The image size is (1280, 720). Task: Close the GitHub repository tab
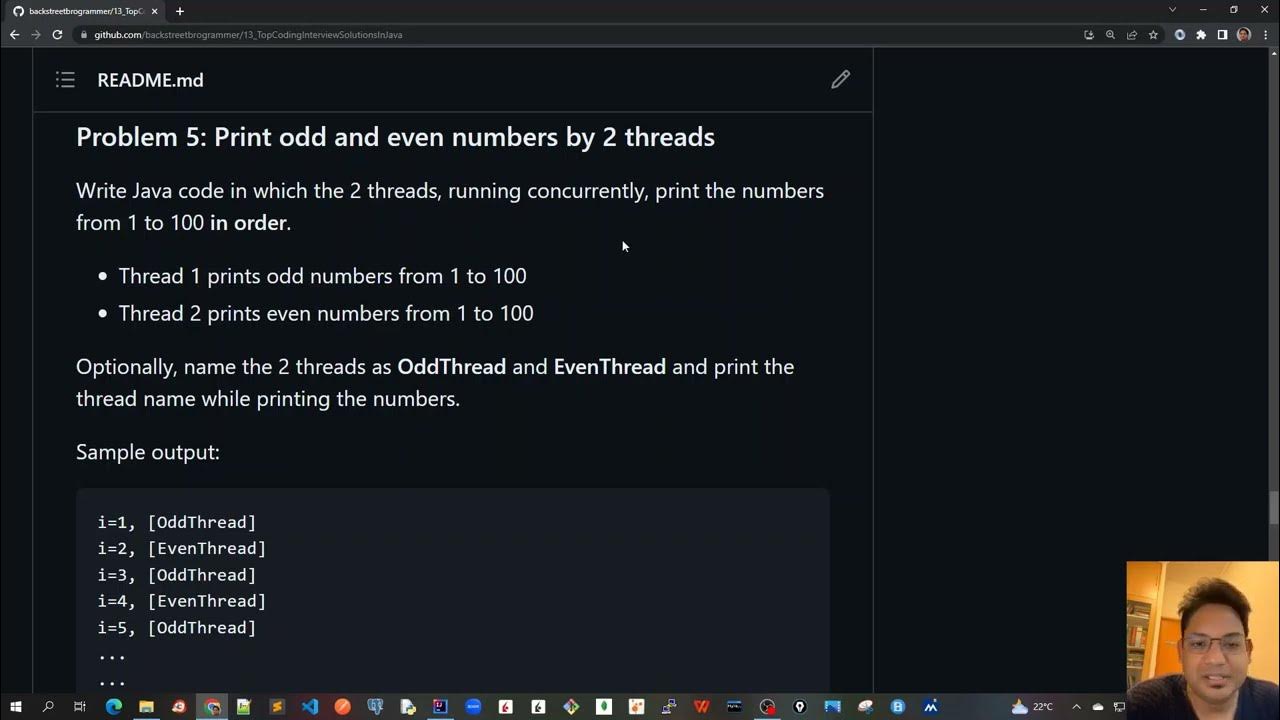coord(154,11)
